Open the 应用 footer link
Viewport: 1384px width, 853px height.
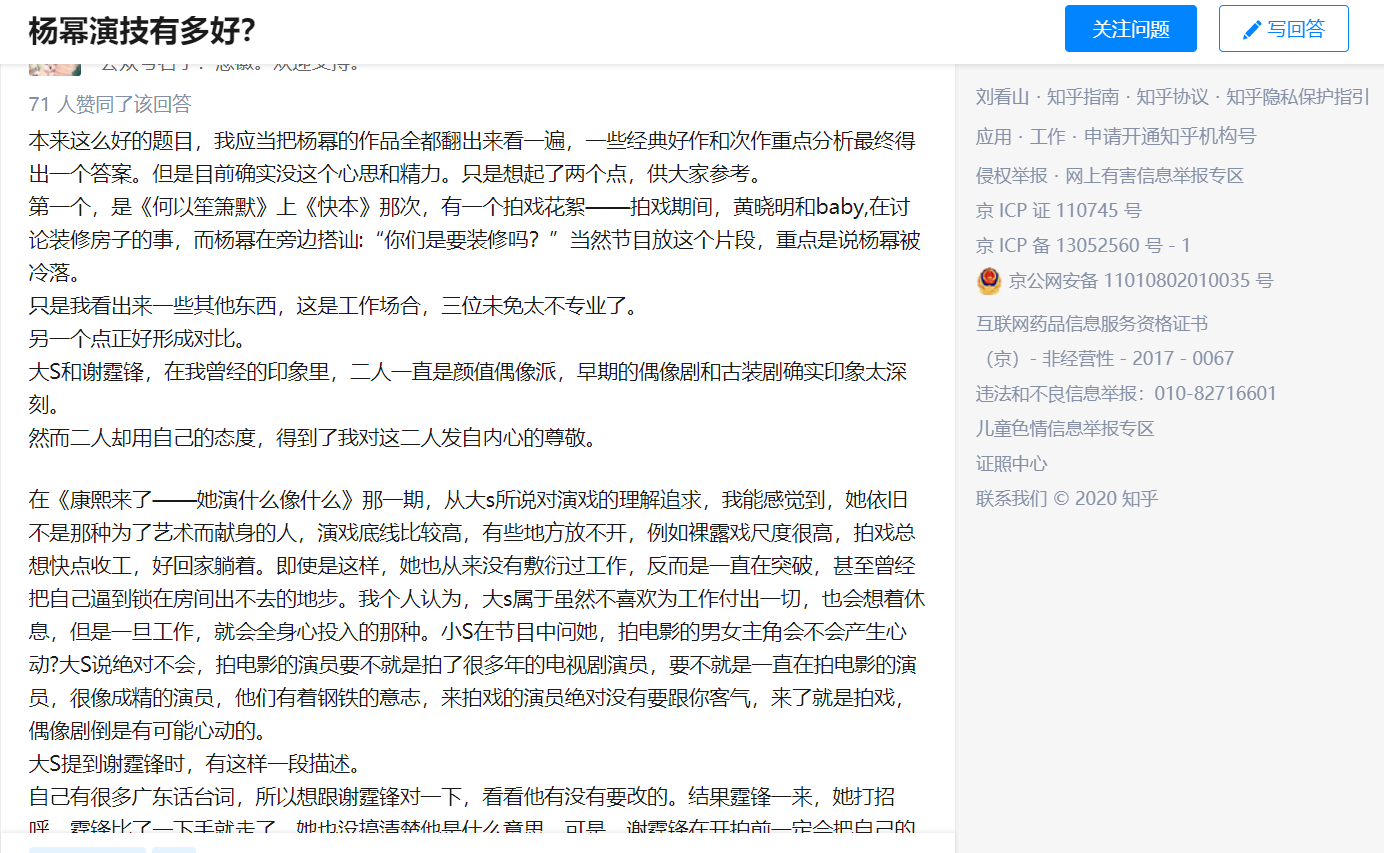click(994, 136)
